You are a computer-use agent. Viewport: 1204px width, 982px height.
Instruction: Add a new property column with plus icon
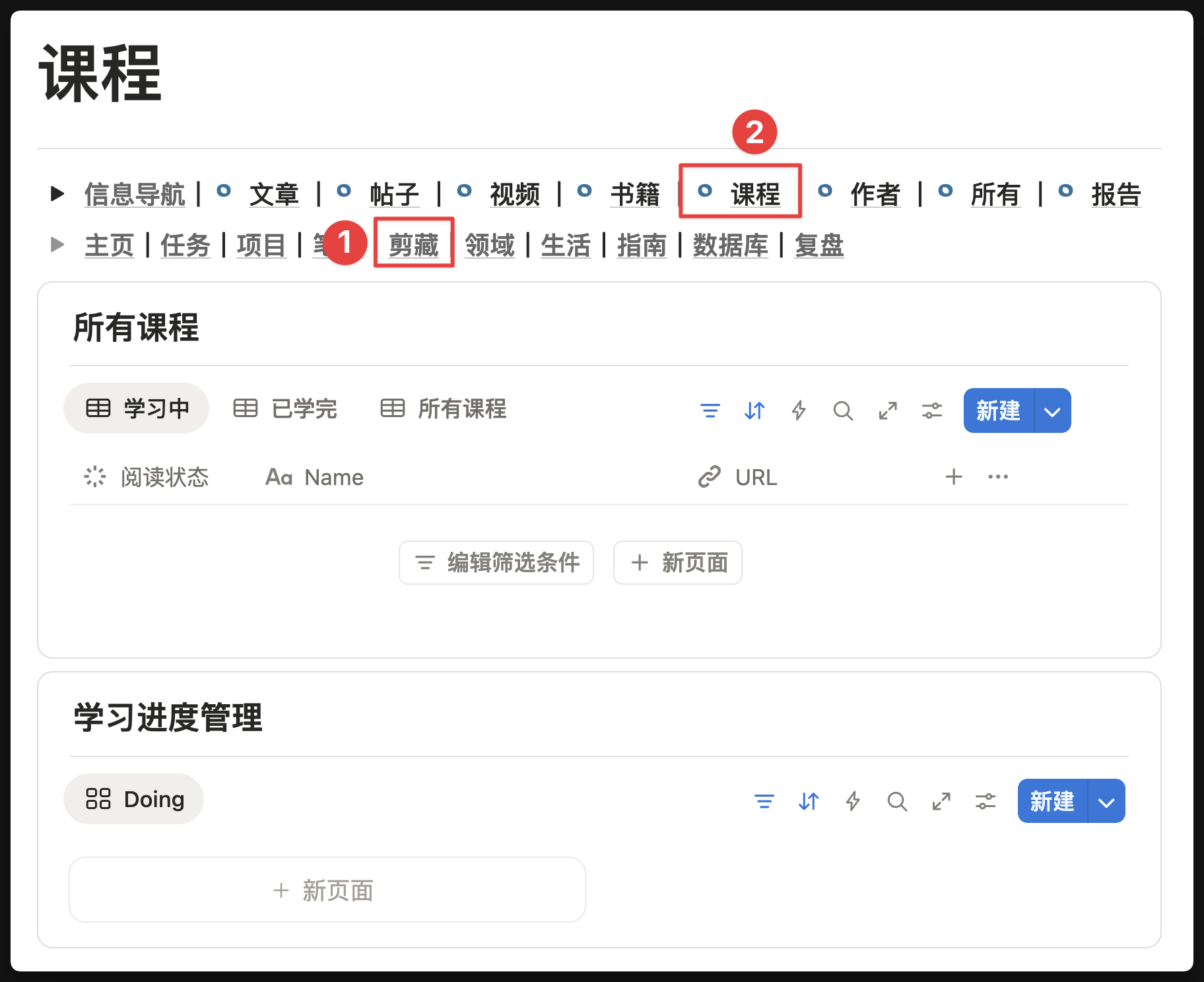click(953, 476)
